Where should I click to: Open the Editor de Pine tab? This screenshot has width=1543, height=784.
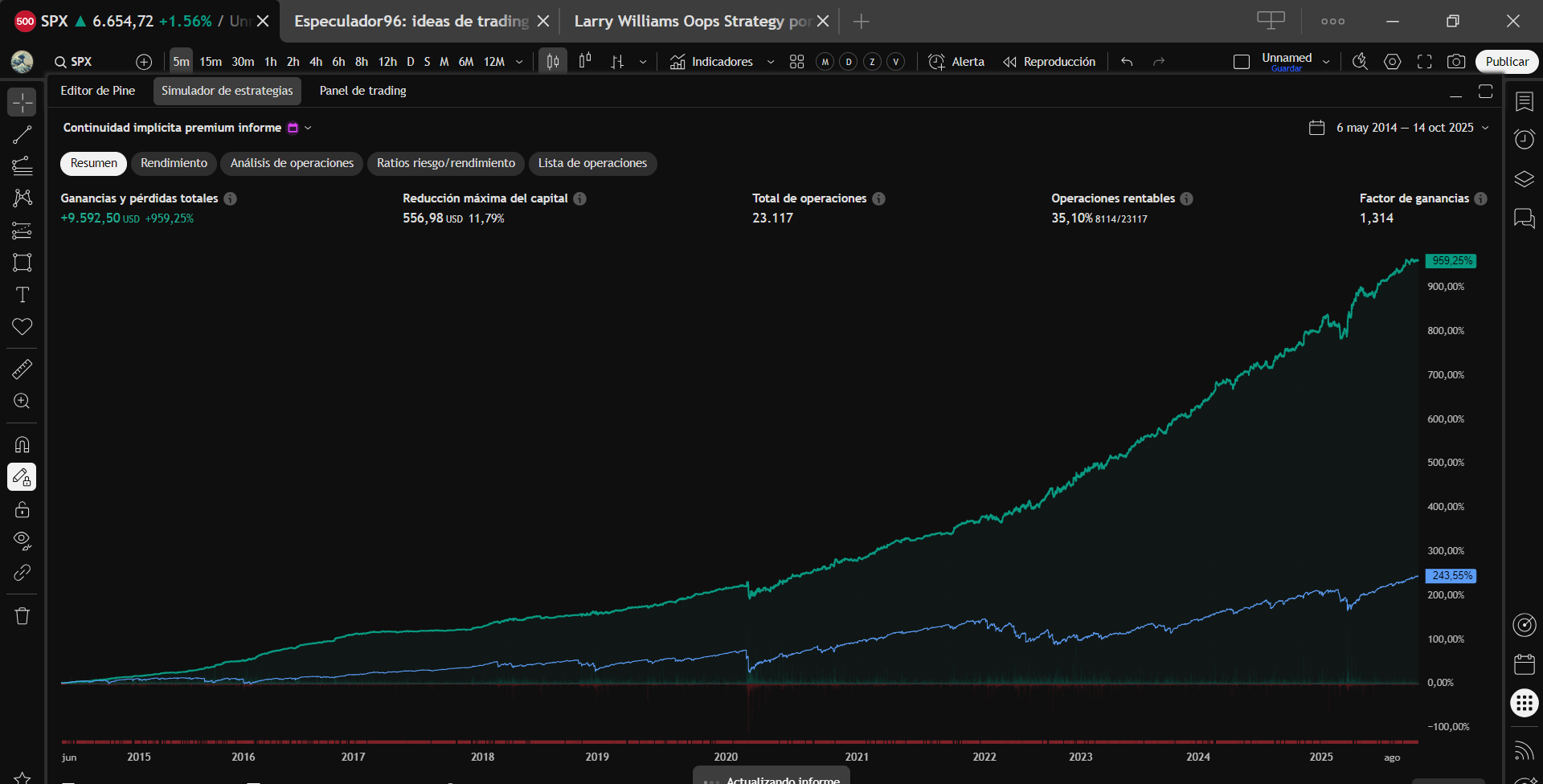(97, 91)
